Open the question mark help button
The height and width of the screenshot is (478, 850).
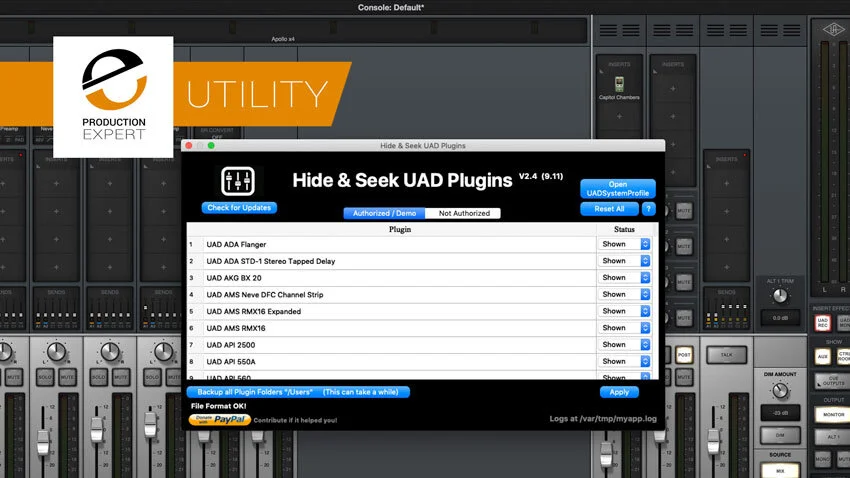[648, 209]
